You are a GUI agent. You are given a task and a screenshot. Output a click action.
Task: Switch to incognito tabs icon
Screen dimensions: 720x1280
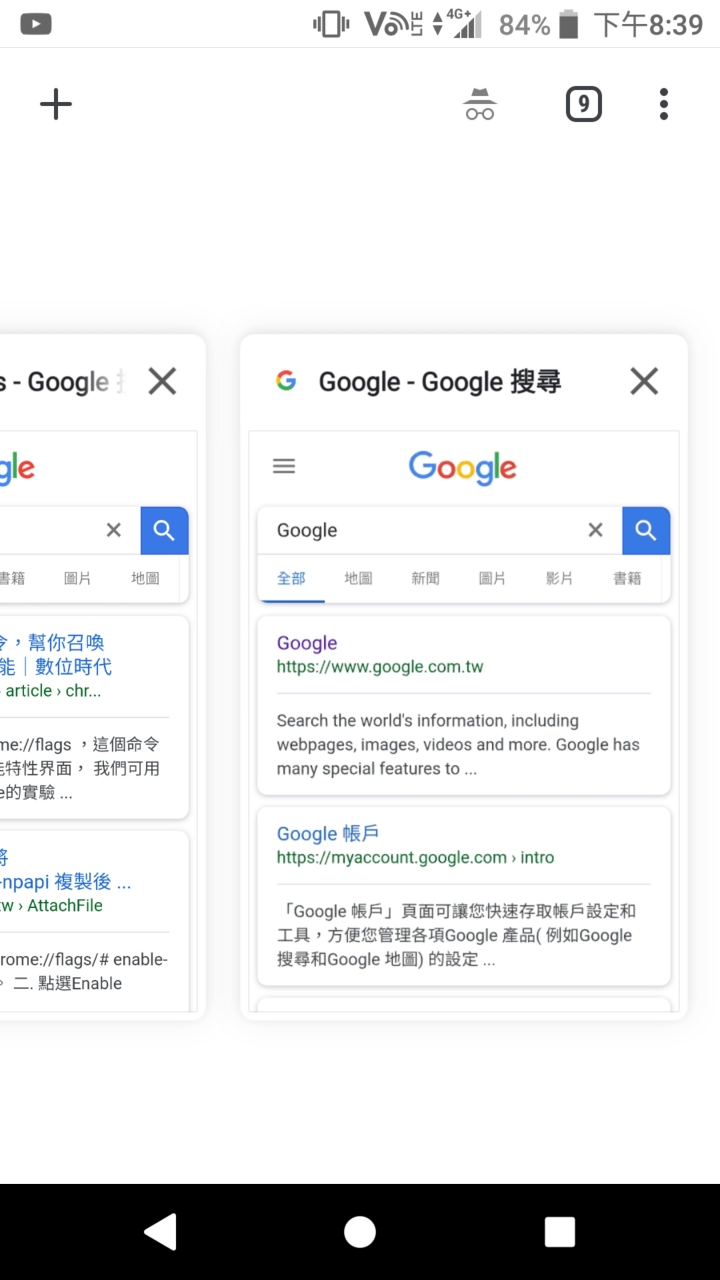480,104
